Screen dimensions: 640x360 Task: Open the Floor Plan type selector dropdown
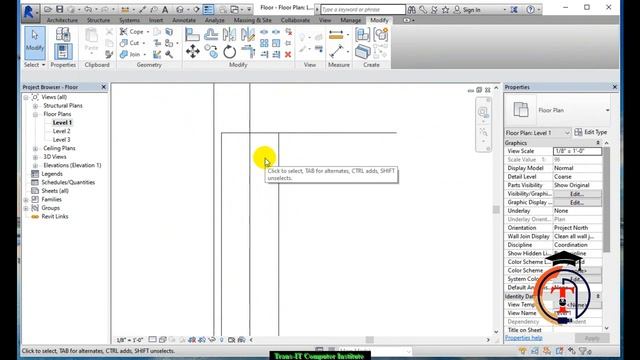(x=607, y=110)
